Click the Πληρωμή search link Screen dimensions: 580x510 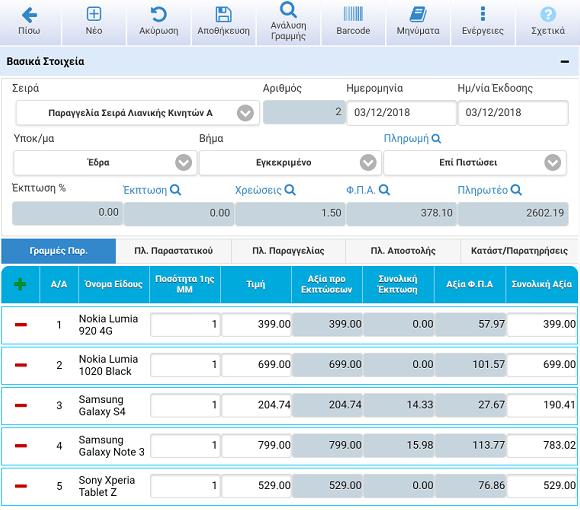point(412,138)
